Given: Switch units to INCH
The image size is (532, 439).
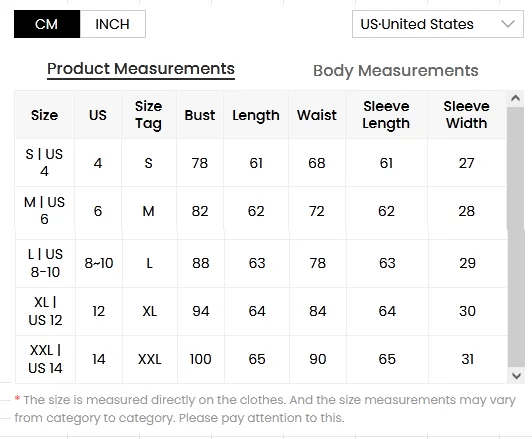Looking at the screenshot, I should point(113,24).
